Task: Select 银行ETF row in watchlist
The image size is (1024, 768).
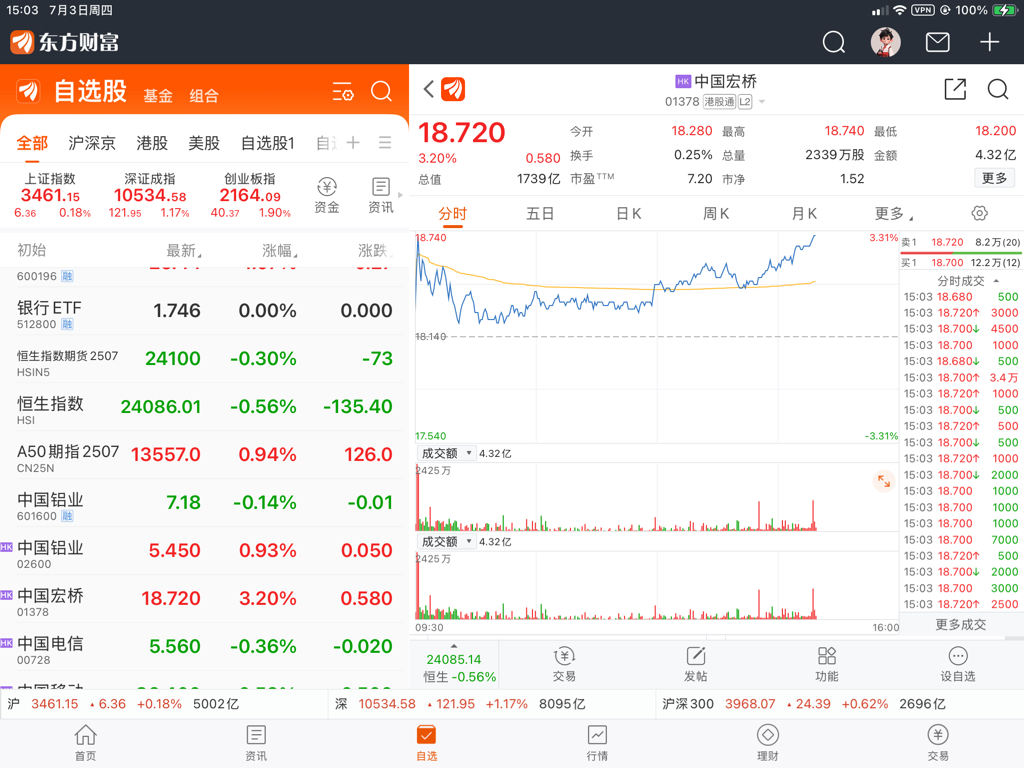Action: pyautogui.click(x=204, y=312)
